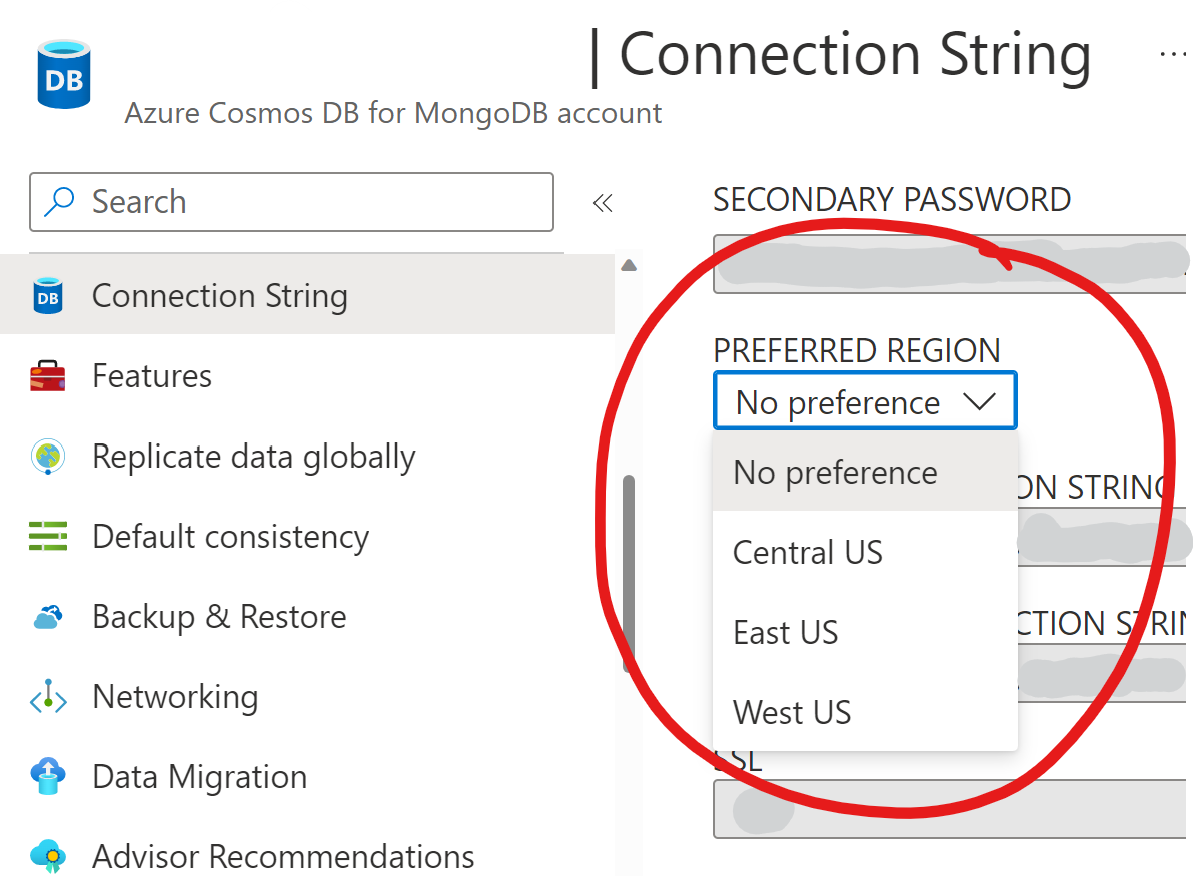Screen dimensions: 1193x876
Task: Collapse the sidebar with double chevron
Action: pyautogui.click(x=602, y=203)
